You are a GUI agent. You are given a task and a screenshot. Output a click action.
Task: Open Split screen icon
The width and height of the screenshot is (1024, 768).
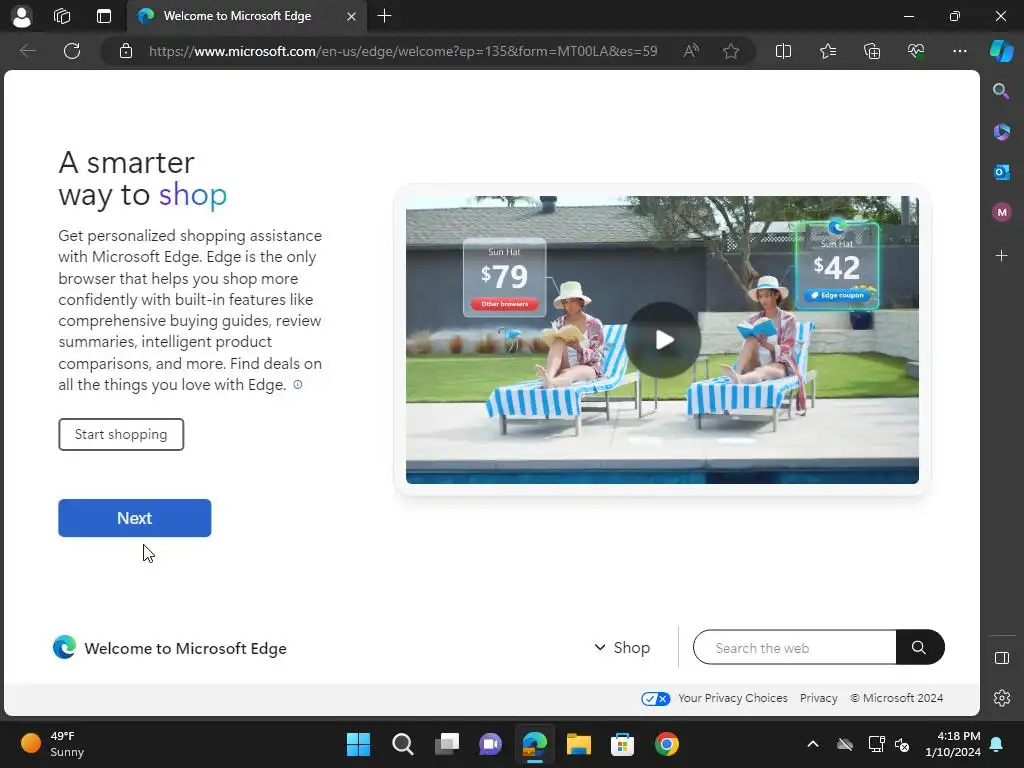pos(783,51)
